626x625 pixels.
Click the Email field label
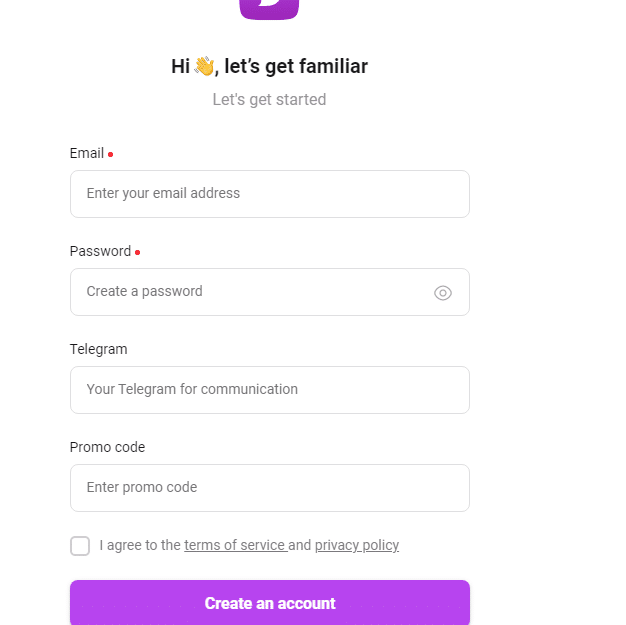tap(87, 153)
